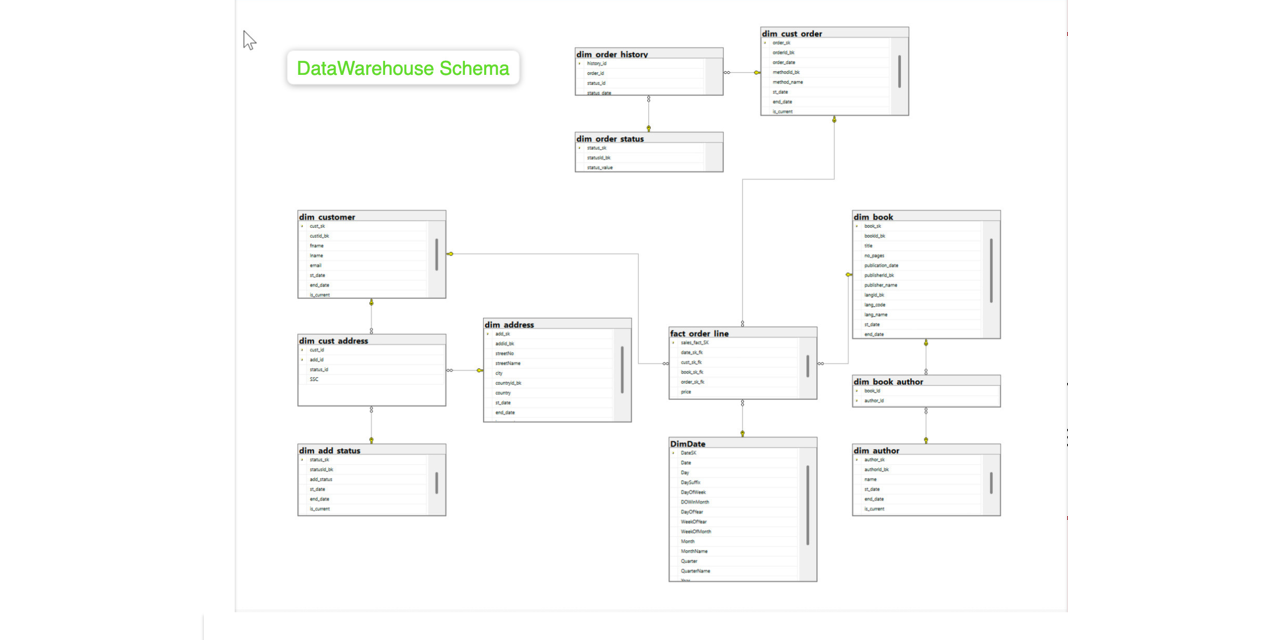Select the key icon beside add_sk in dim_address
The height and width of the screenshot is (640, 1280).
pyautogui.click(x=488, y=334)
